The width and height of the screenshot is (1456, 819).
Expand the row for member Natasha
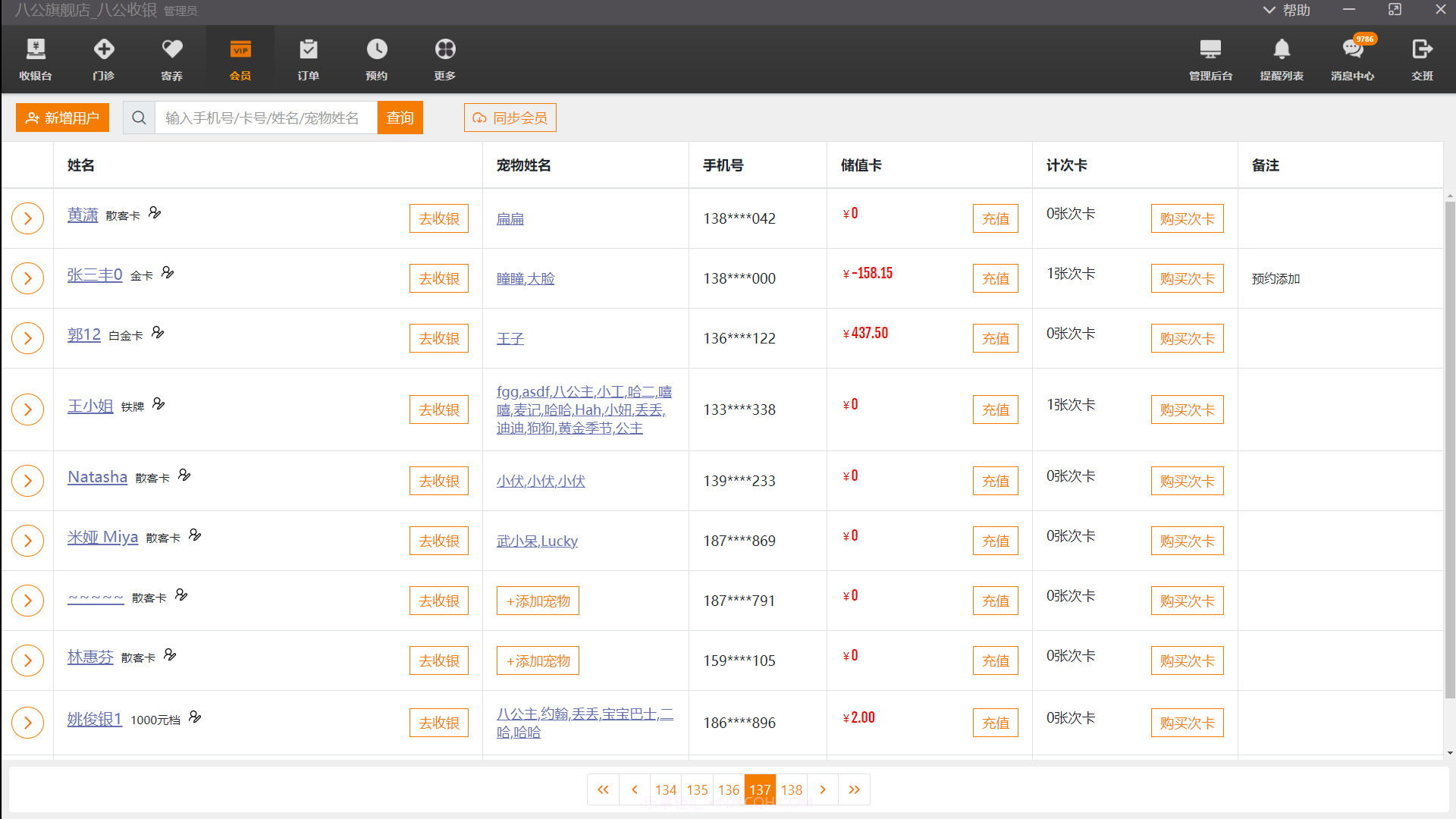coord(27,480)
